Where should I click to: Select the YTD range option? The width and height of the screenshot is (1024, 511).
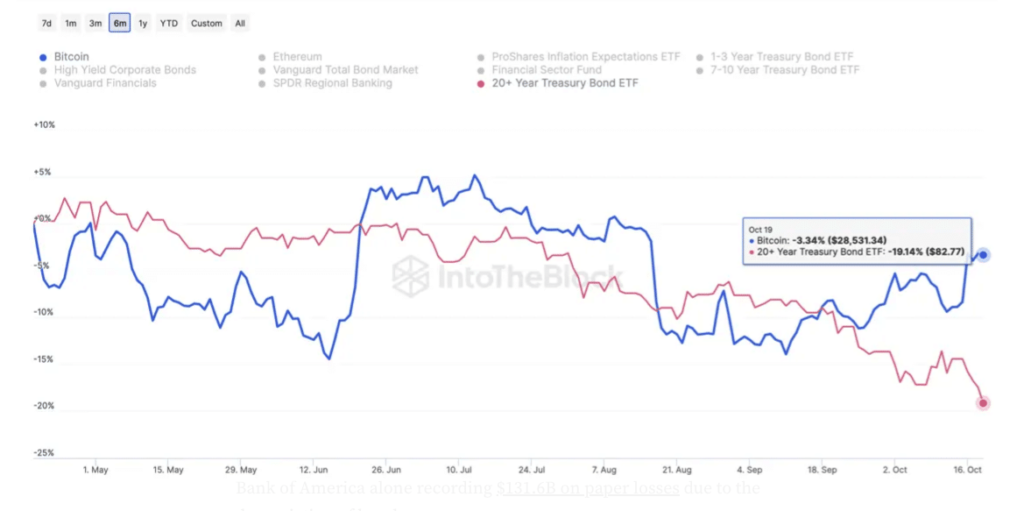click(170, 23)
